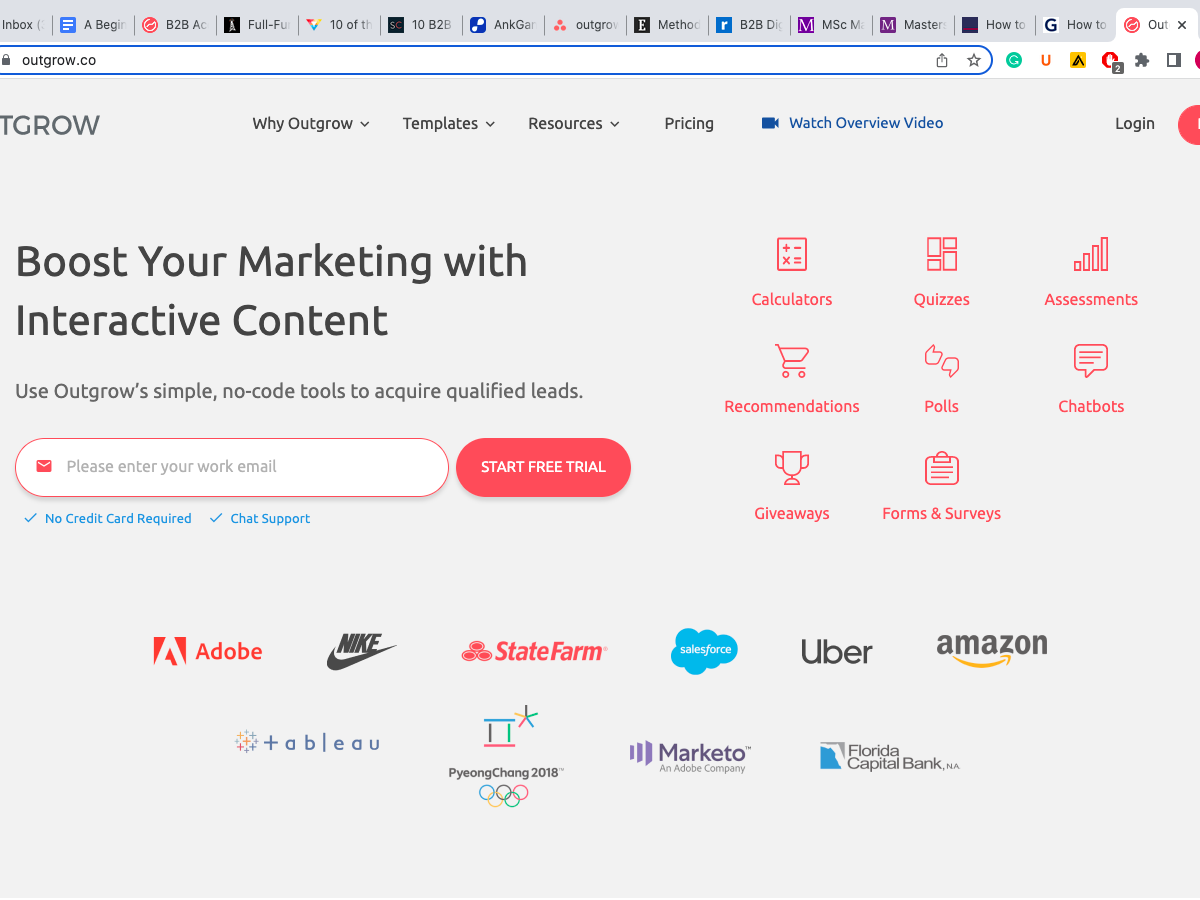The image size is (1200, 900).
Task: Expand the Why Outgrow dropdown menu
Action: click(311, 124)
